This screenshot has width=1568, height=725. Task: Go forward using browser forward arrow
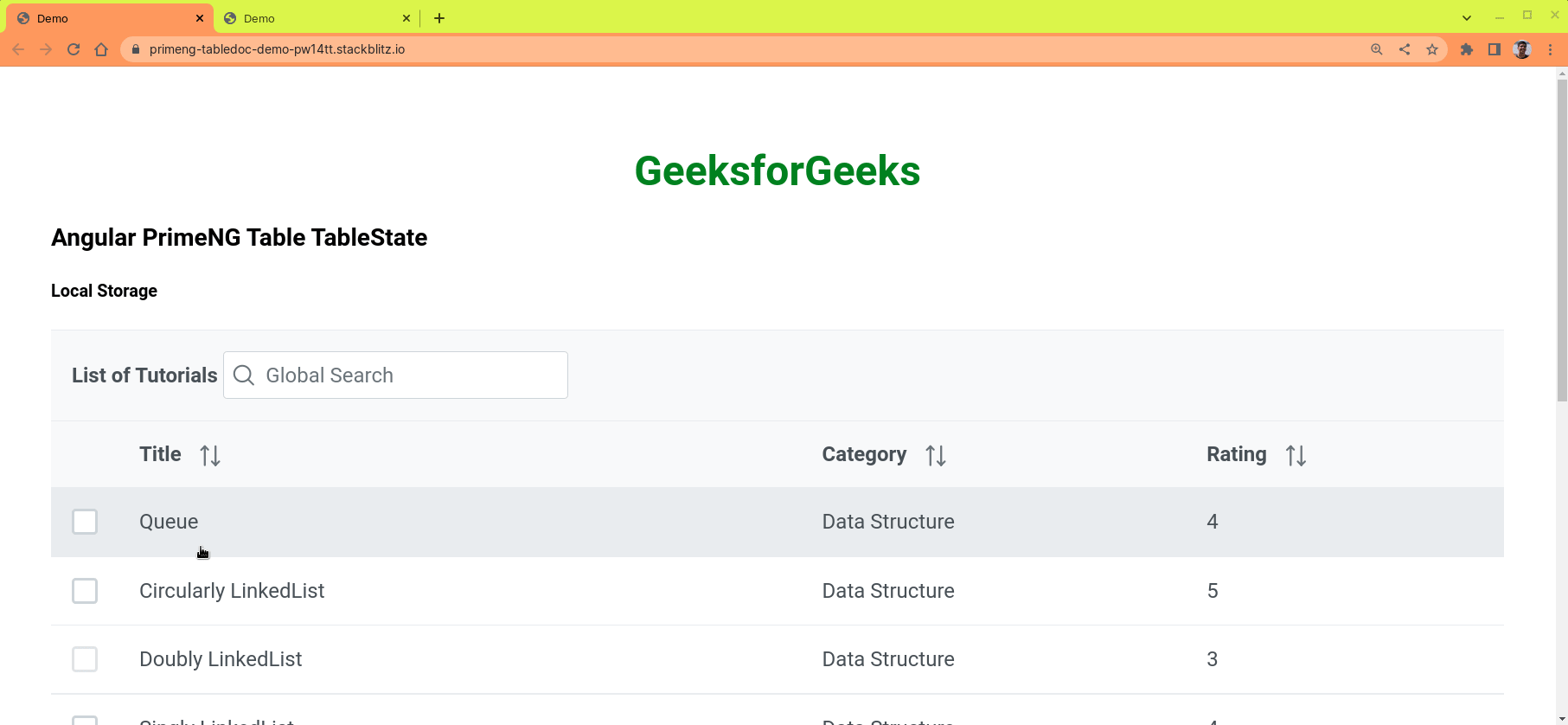point(46,49)
